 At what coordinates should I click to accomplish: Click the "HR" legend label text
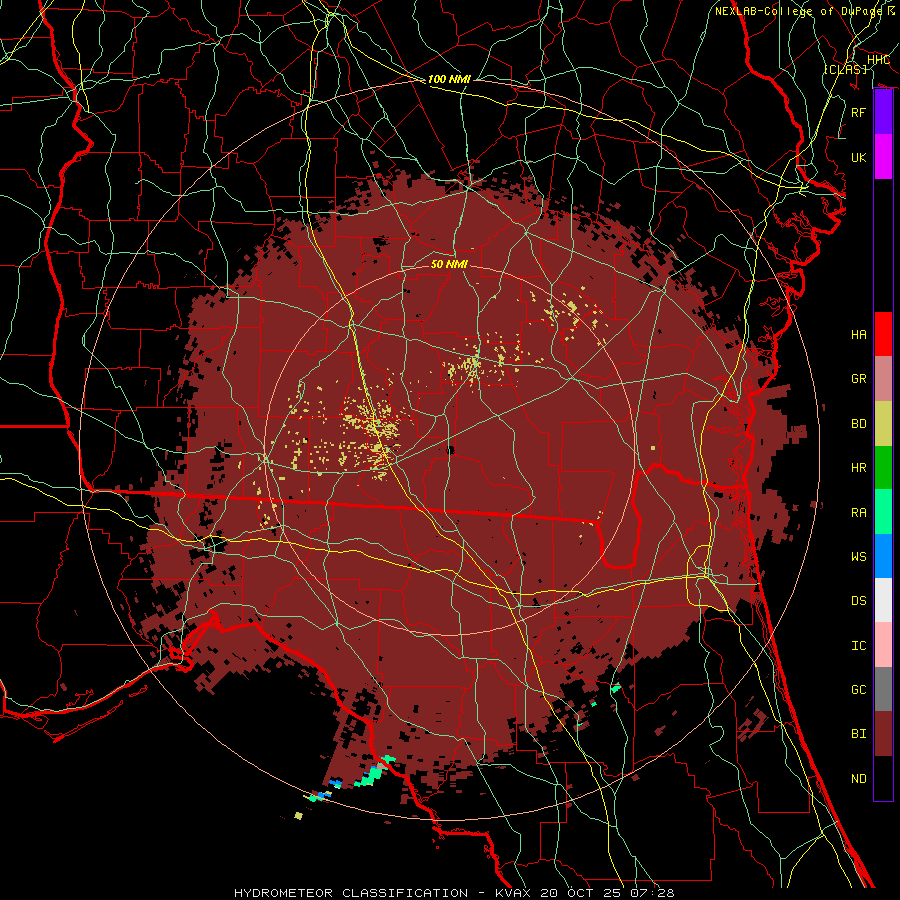858,468
